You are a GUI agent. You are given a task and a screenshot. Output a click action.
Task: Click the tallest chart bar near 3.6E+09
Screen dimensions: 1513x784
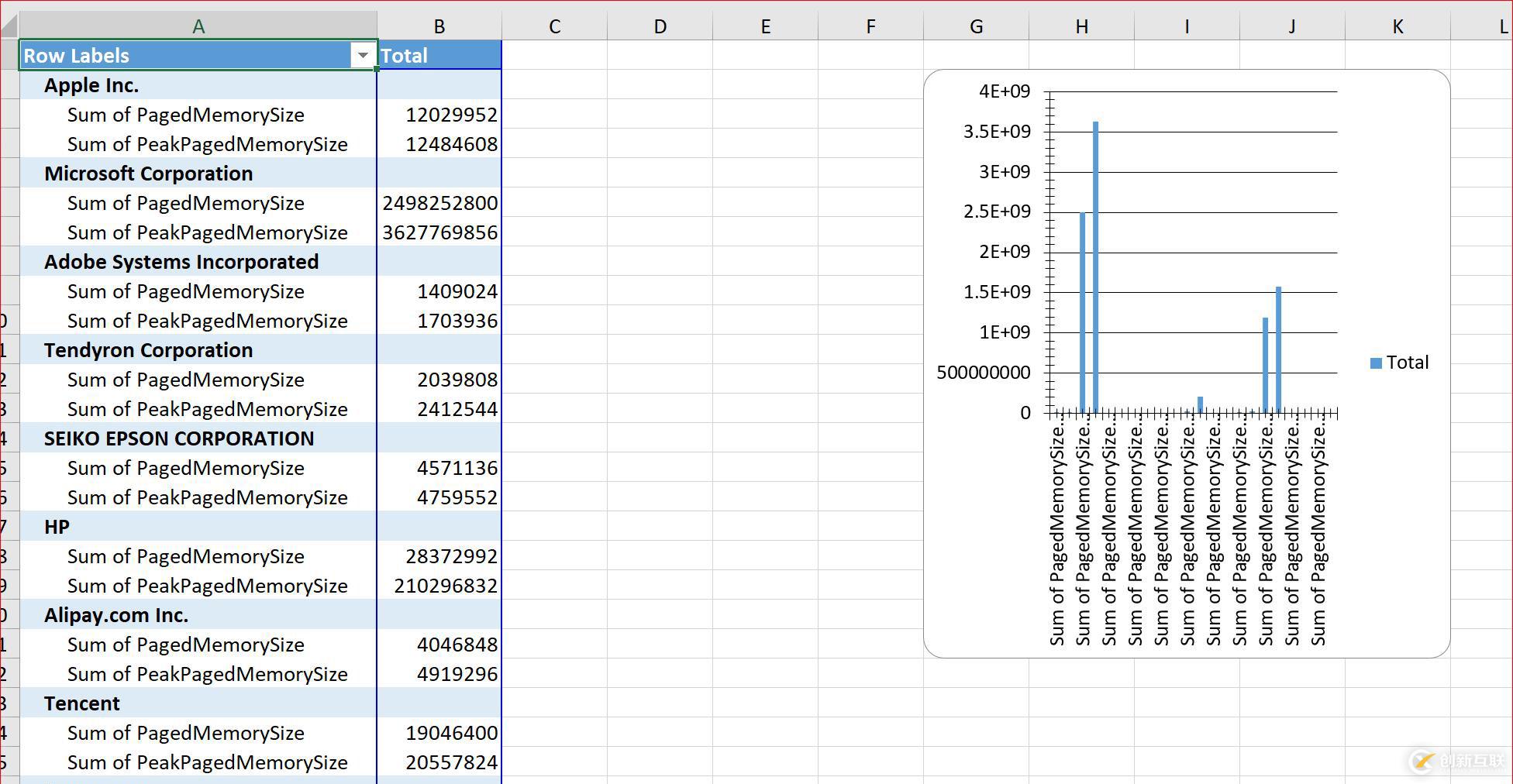click(1096, 266)
